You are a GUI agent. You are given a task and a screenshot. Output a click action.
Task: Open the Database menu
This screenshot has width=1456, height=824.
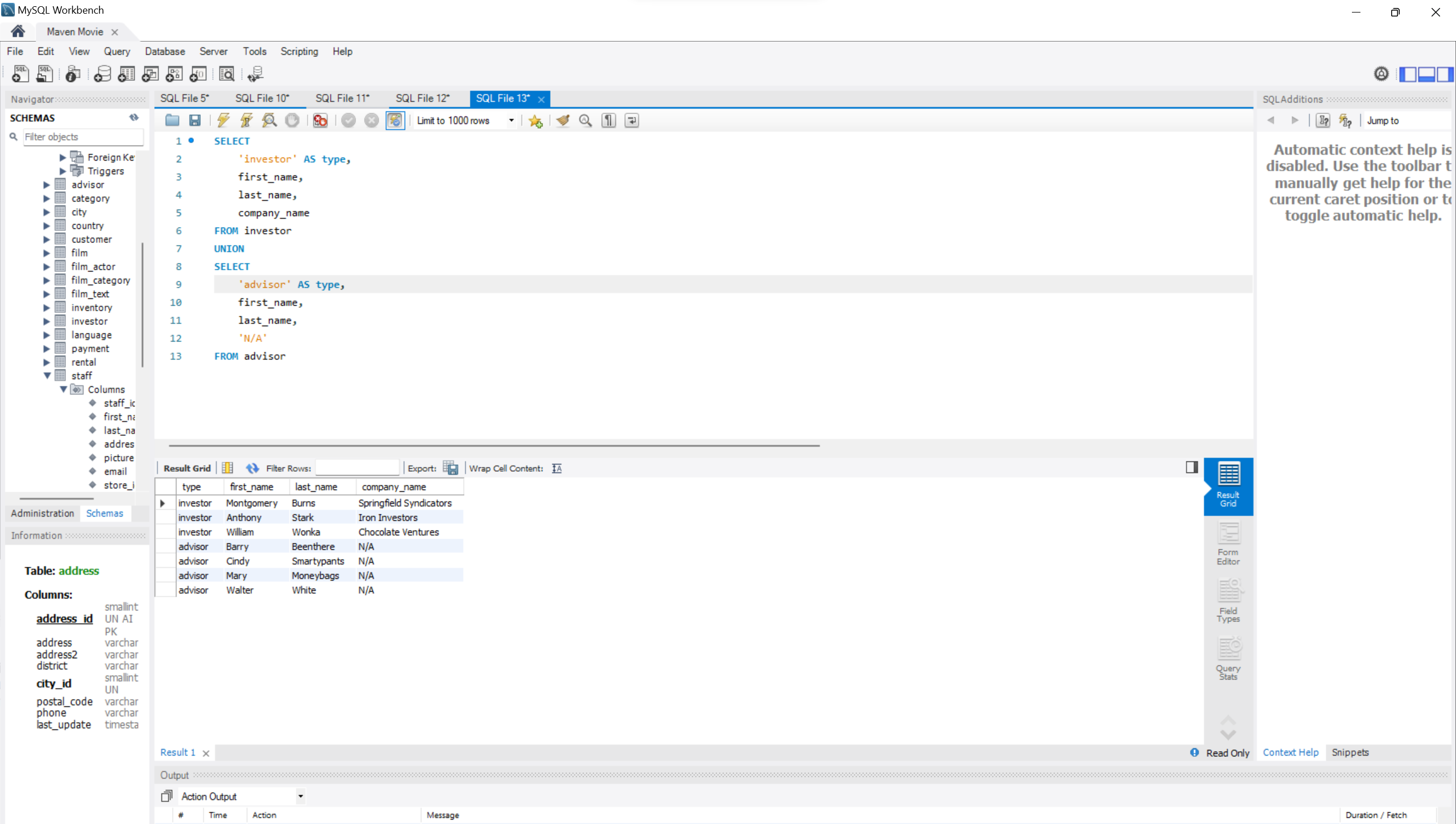164,51
